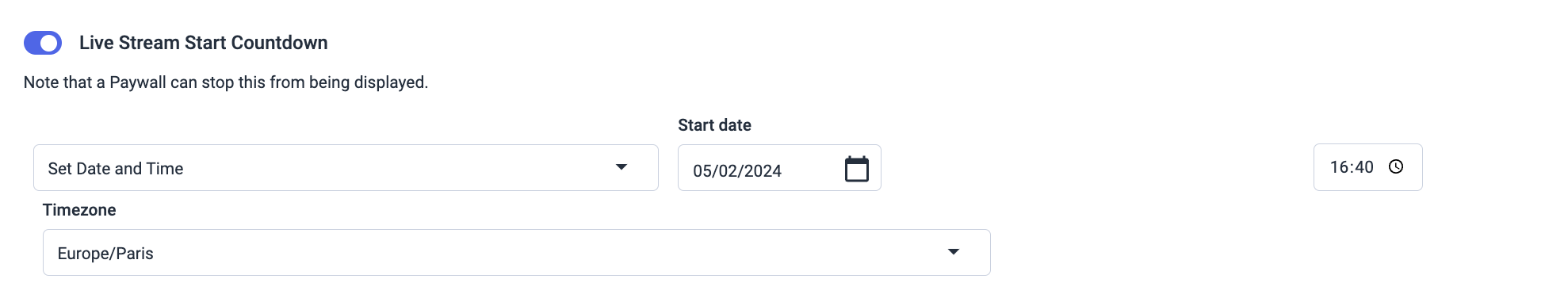
Task: Focus the 16:40 time input field
Action: pos(1367,167)
